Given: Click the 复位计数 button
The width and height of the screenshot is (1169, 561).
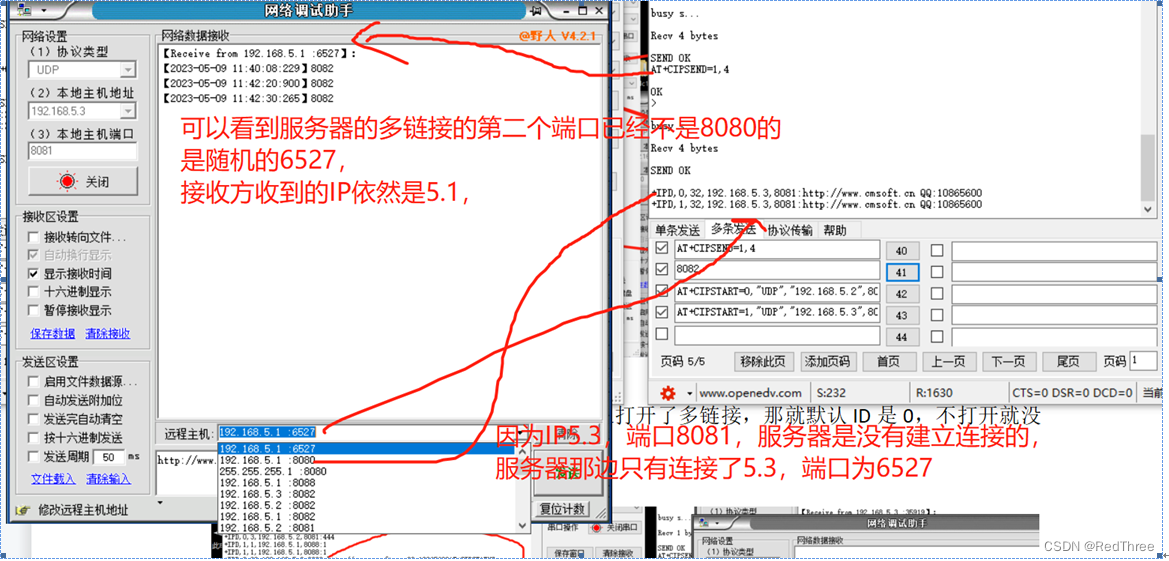Looking at the screenshot, I should [x=563, y=510].
